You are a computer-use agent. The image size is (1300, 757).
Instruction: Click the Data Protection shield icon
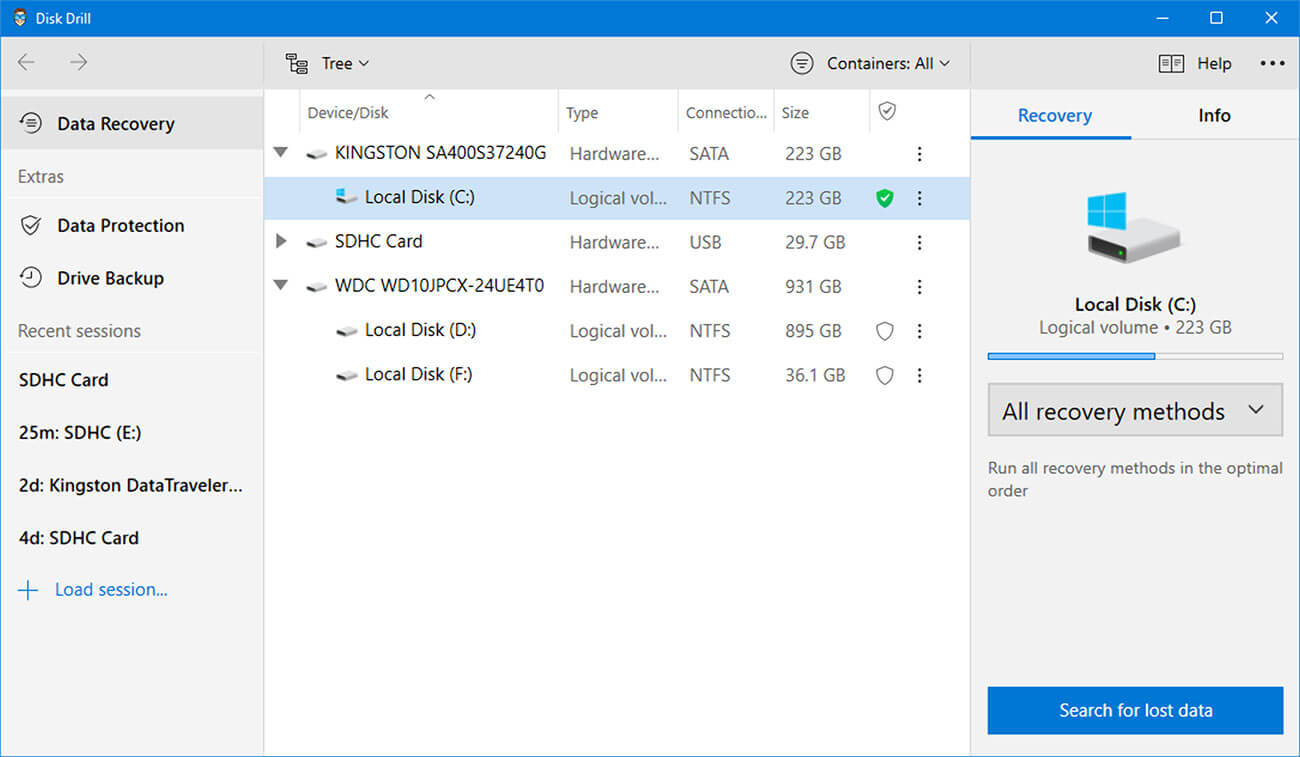31,225
